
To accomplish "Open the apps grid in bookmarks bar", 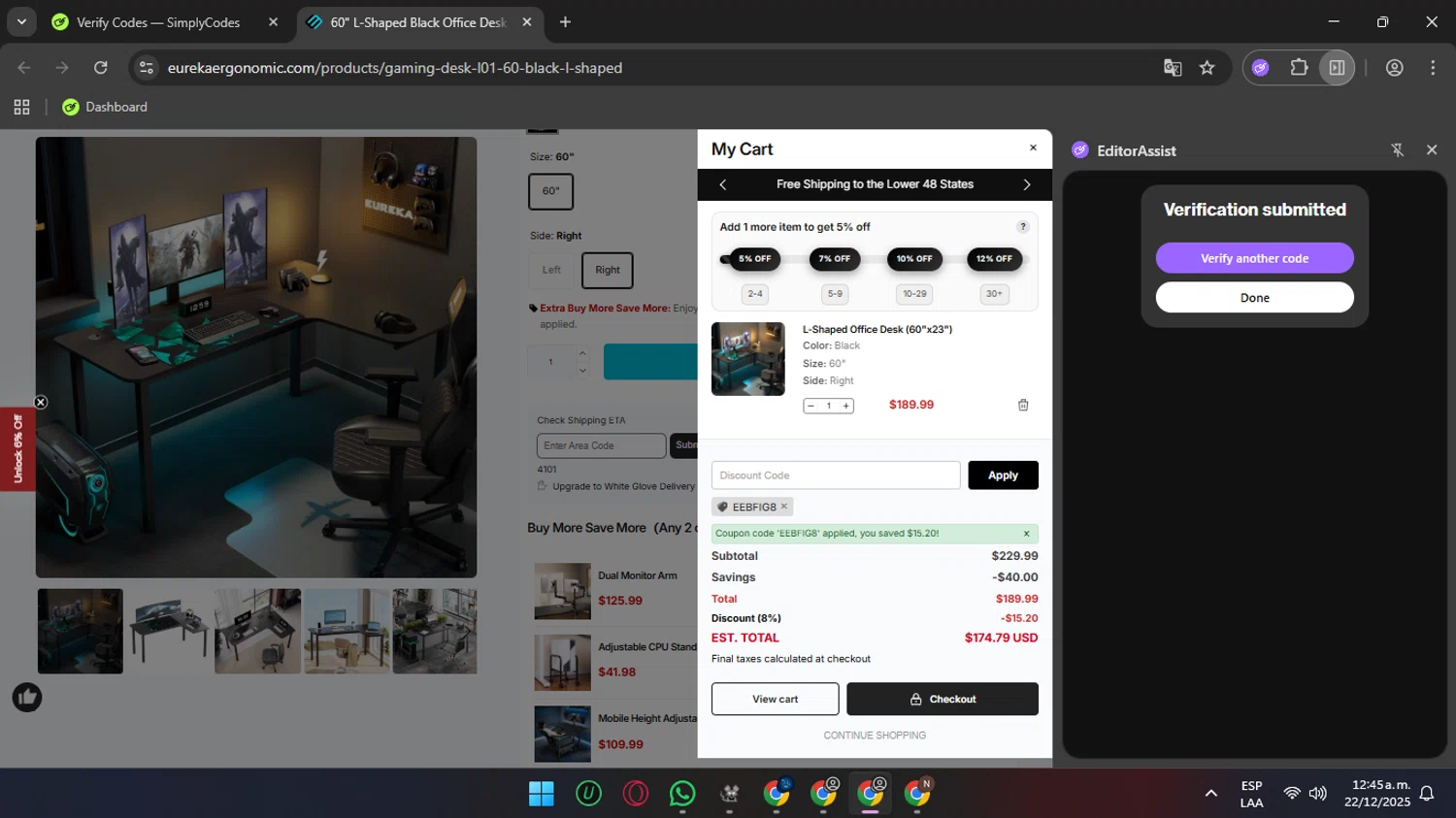I will (21, 107).
